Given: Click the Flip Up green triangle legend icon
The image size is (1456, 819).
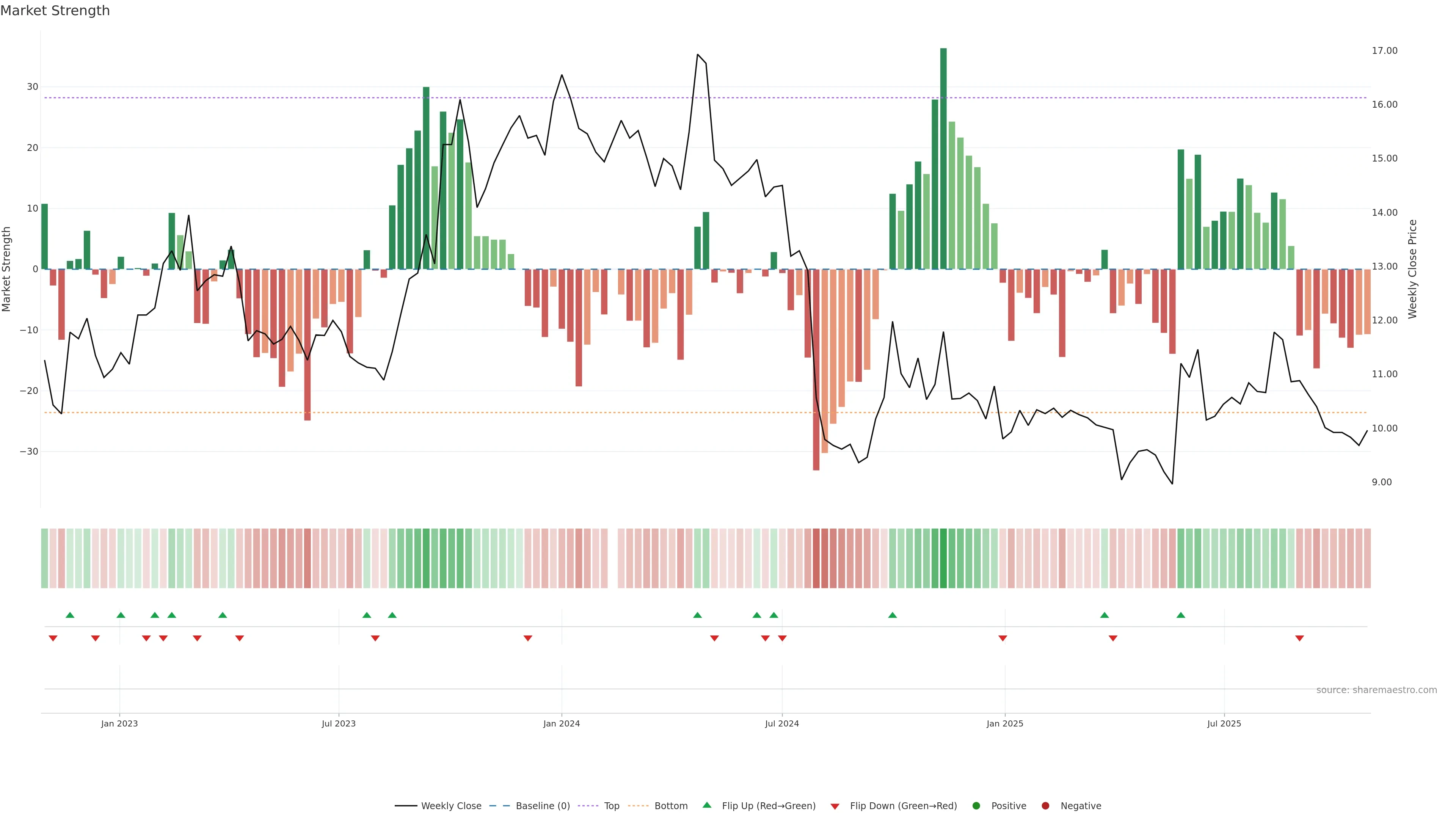Looking at the screenshot, I should point(706,805).
